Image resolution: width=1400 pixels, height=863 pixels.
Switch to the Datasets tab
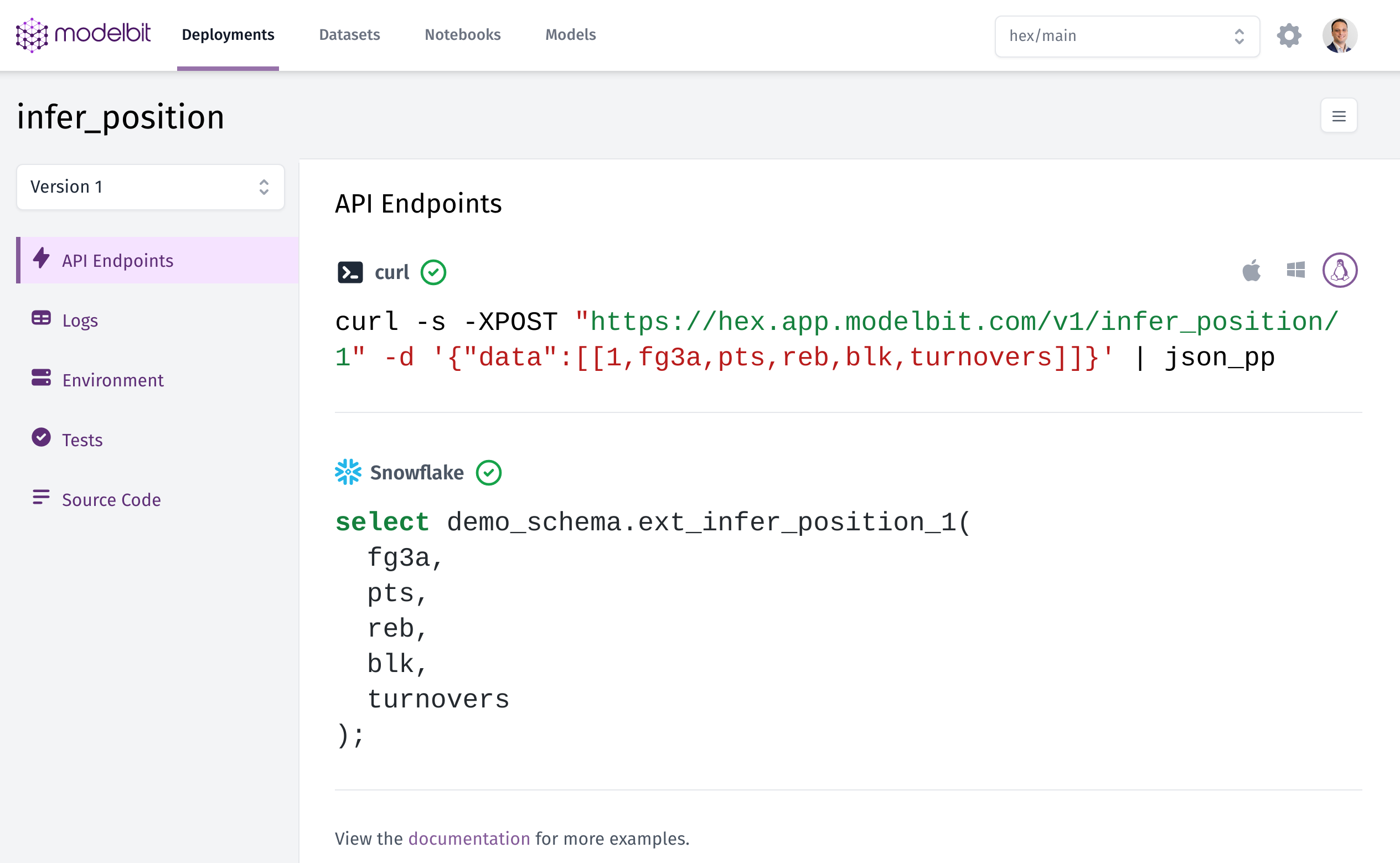pos(349,35)
